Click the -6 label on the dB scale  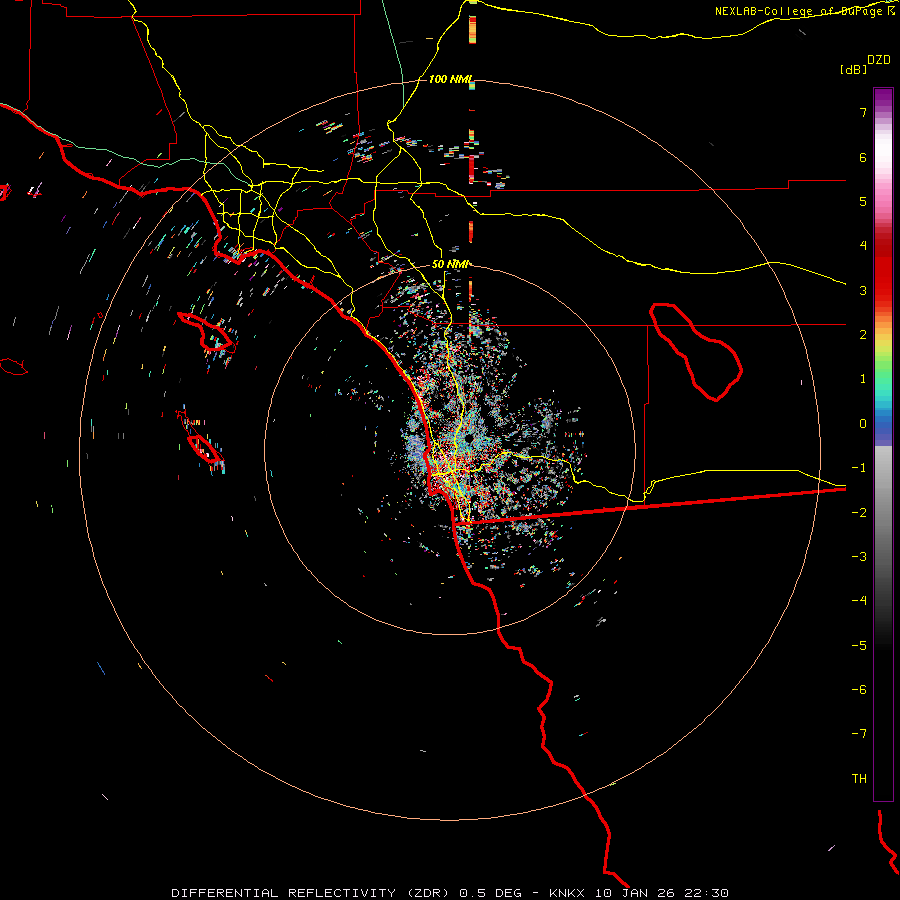click(x=859, y=689)
